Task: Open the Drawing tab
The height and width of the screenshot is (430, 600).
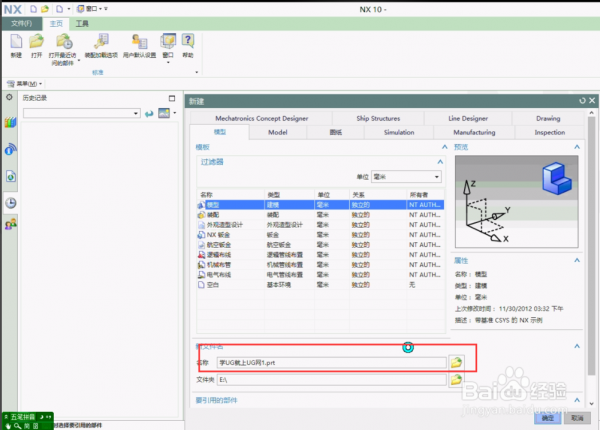Action: (548, 119)
